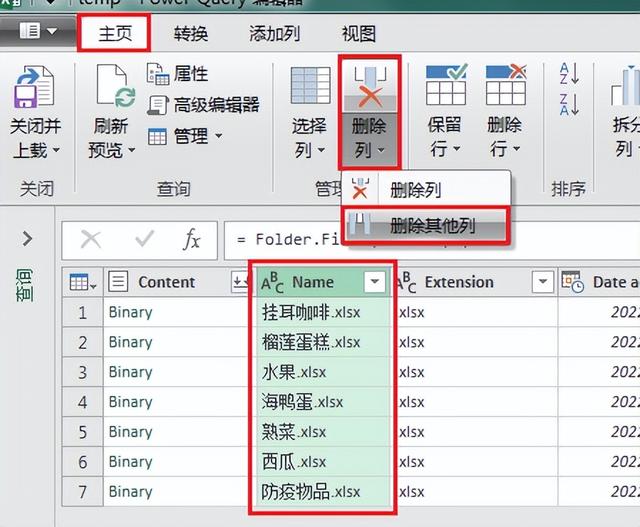The image size is (640, 527).
Task: Open the View (视图) tab
Action: pos(359,34)
